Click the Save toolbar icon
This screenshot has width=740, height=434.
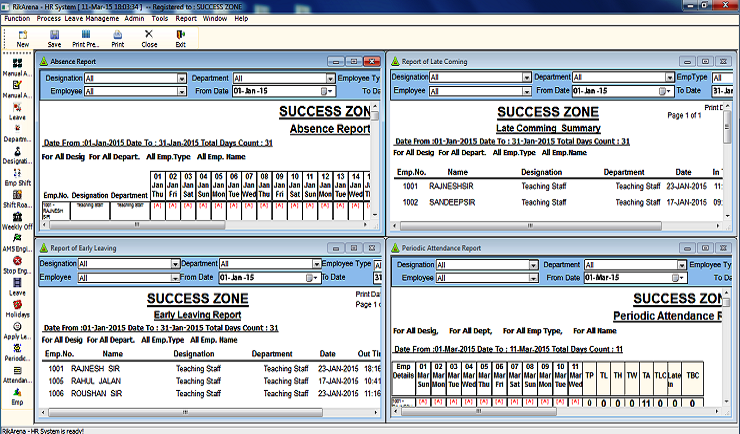point(54,37)
